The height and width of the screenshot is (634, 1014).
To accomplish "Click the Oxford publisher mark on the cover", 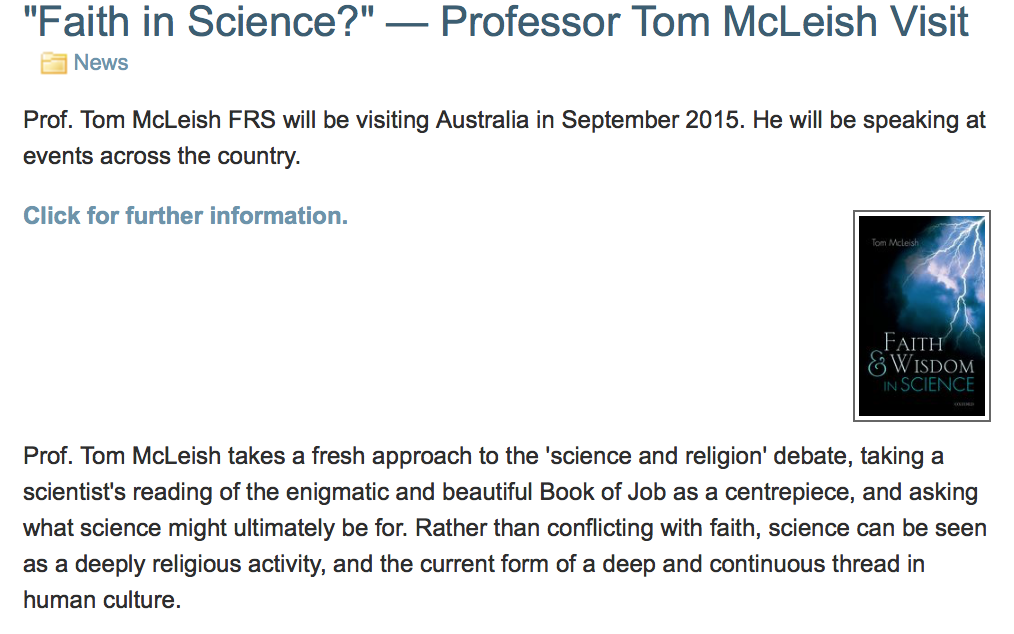I will click(967, 406).
